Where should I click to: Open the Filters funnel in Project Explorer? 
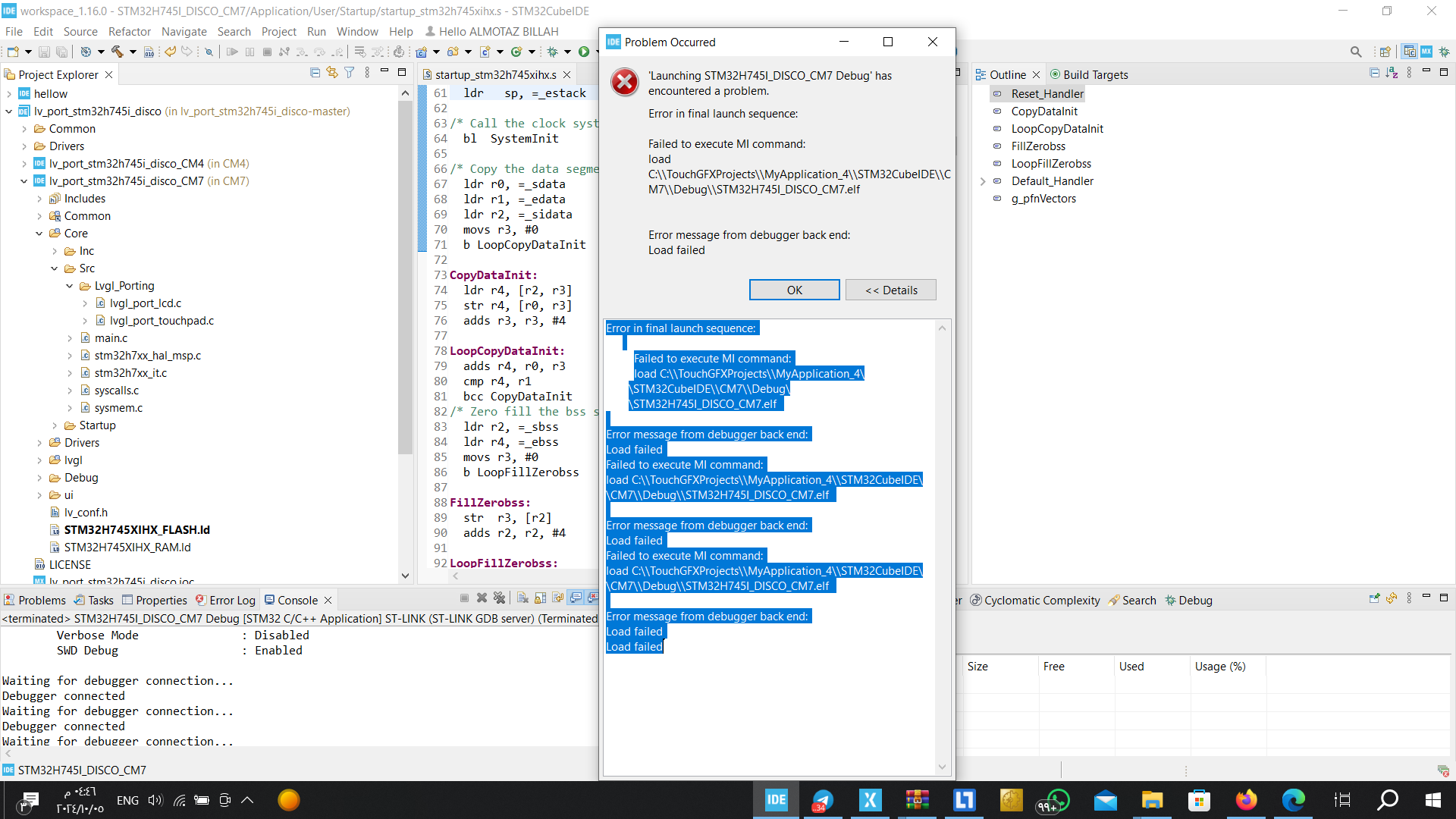pyautogui.click(x=349, y=73)
